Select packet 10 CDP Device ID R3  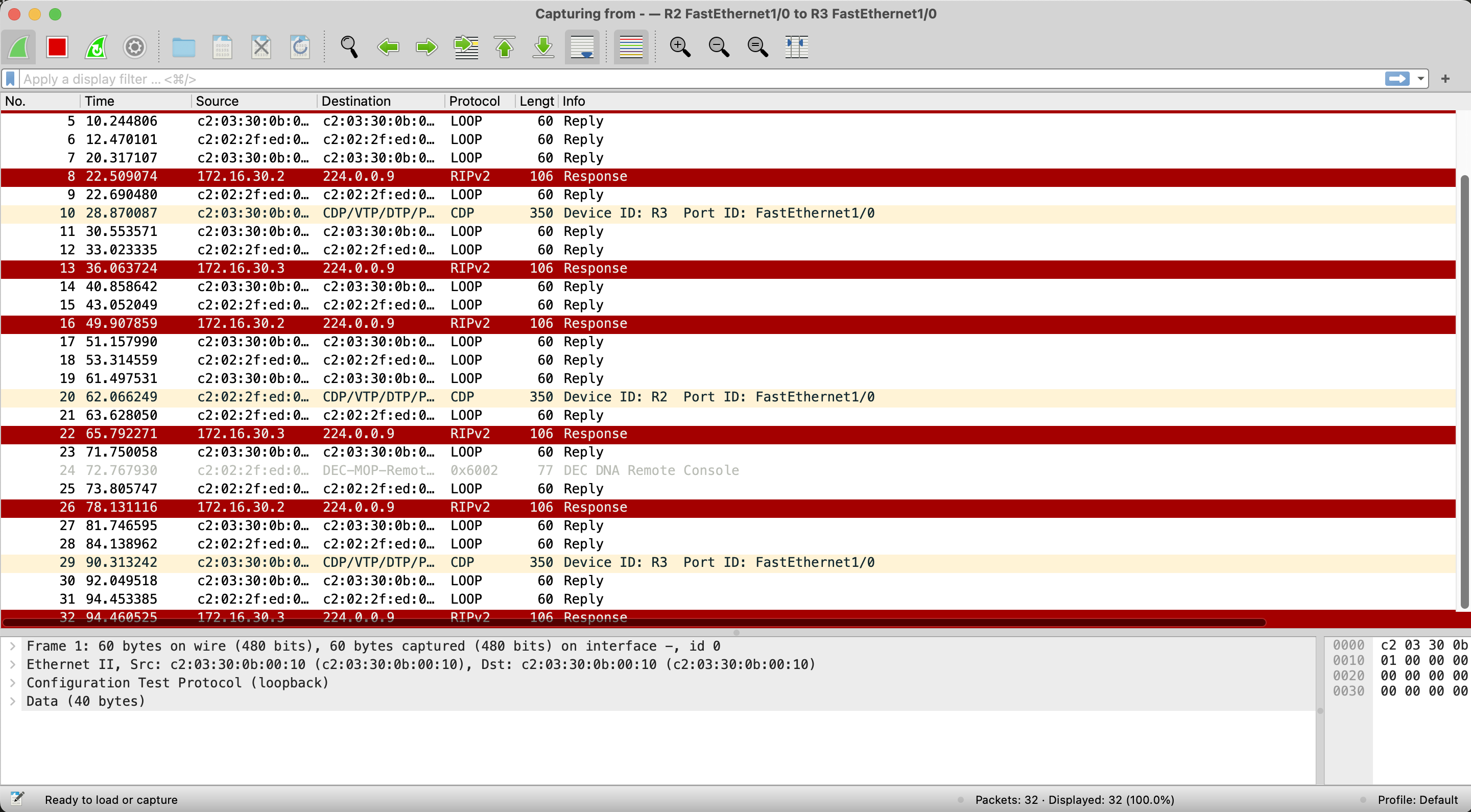tap(728, 213)
